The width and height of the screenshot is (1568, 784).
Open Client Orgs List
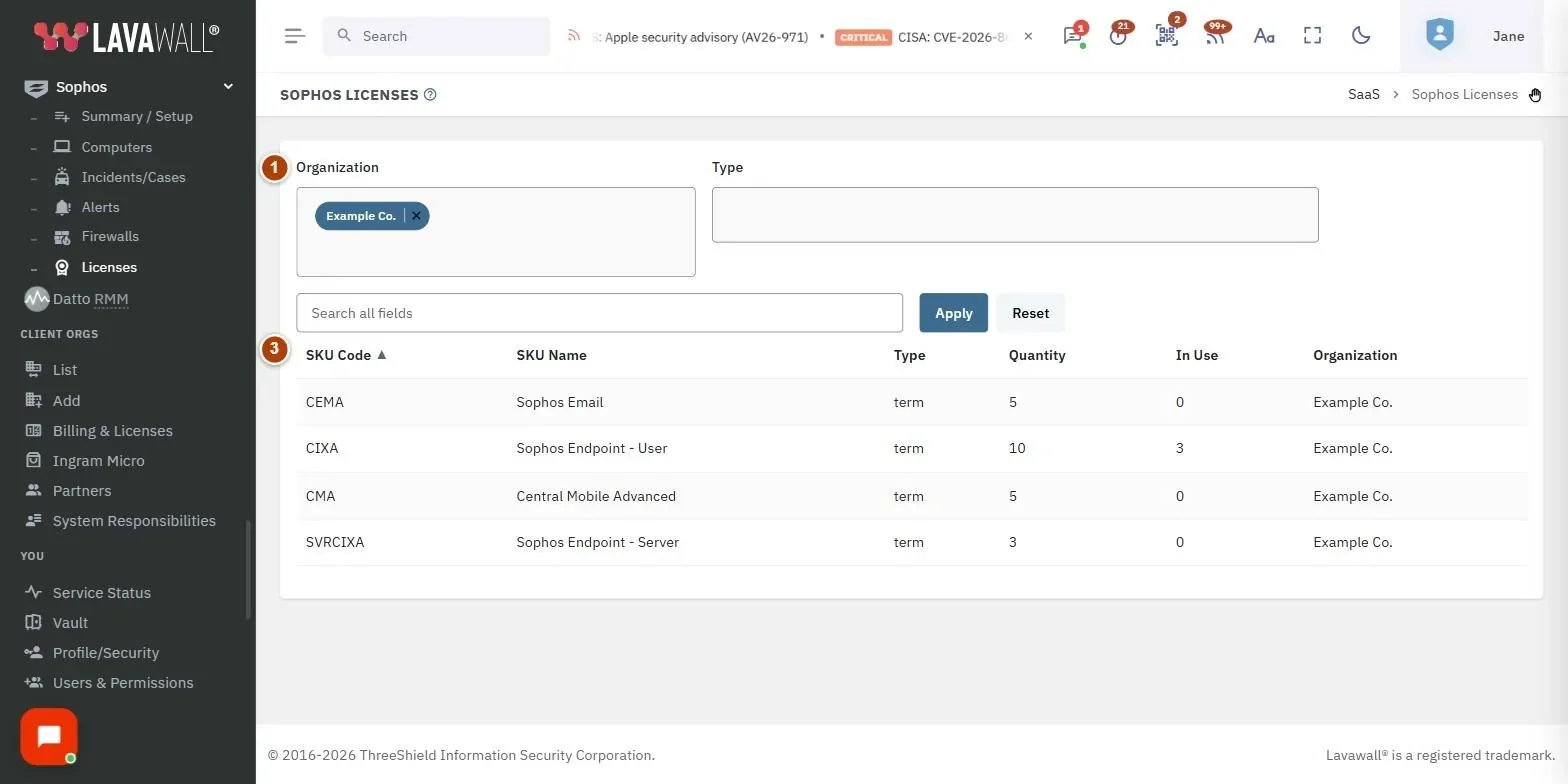pyautogui.click(x=65, y=370)
